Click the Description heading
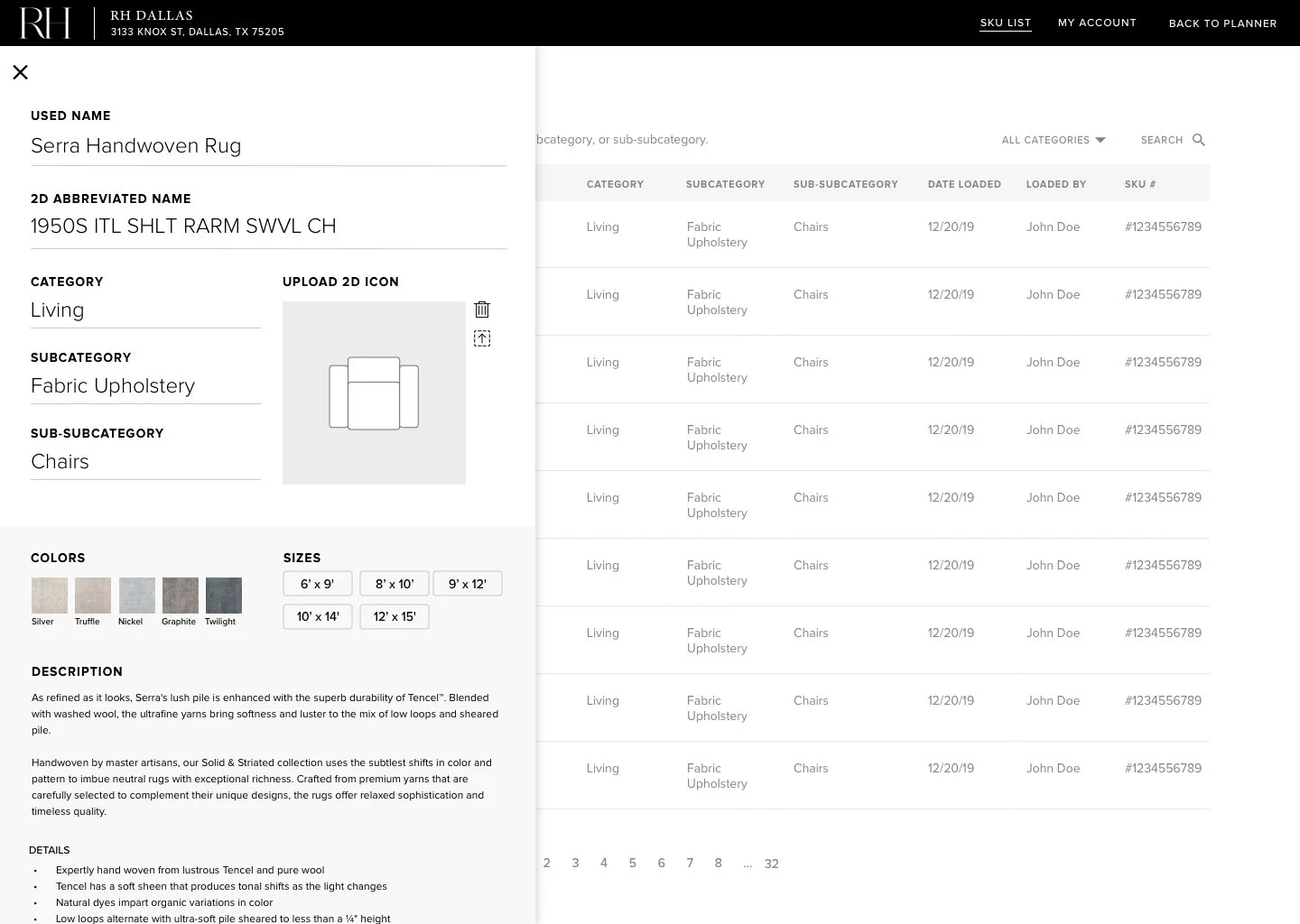Viewport: 1300px width, 924px height. point(77,671)
